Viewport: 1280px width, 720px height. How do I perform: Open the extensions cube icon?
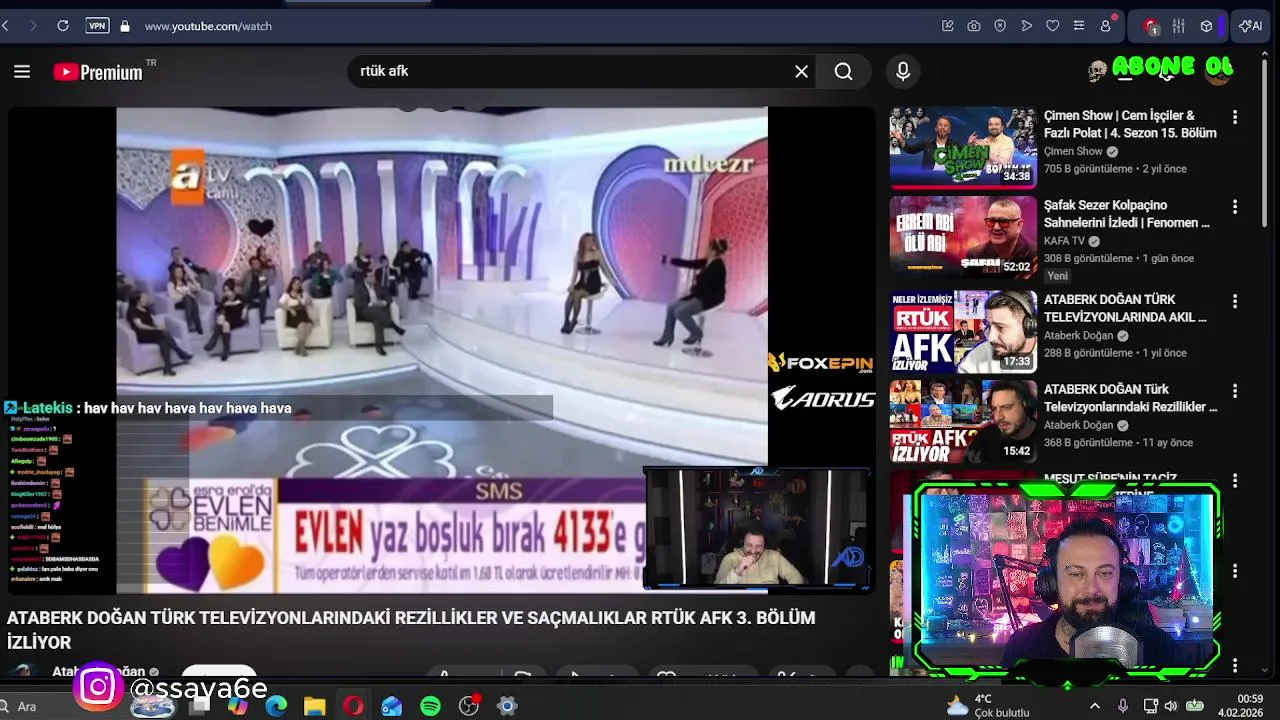pyautogui.click(x=1206, y=26)
